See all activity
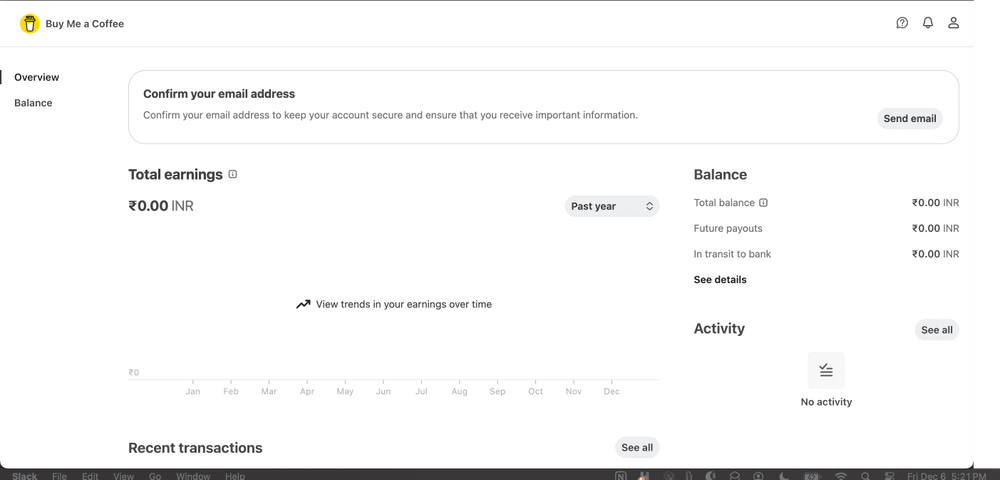Viewport: 1000px width, 480px height. 936,330
